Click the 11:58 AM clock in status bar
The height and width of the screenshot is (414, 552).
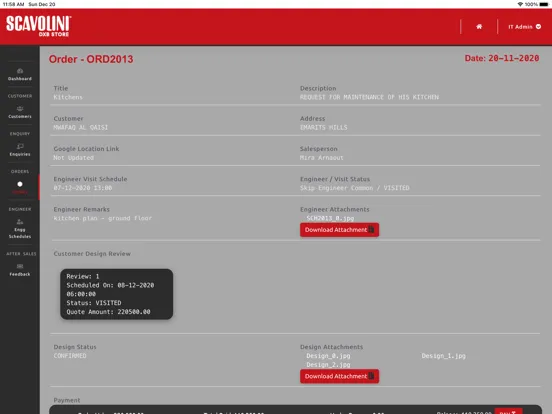[x=13, y=4]
